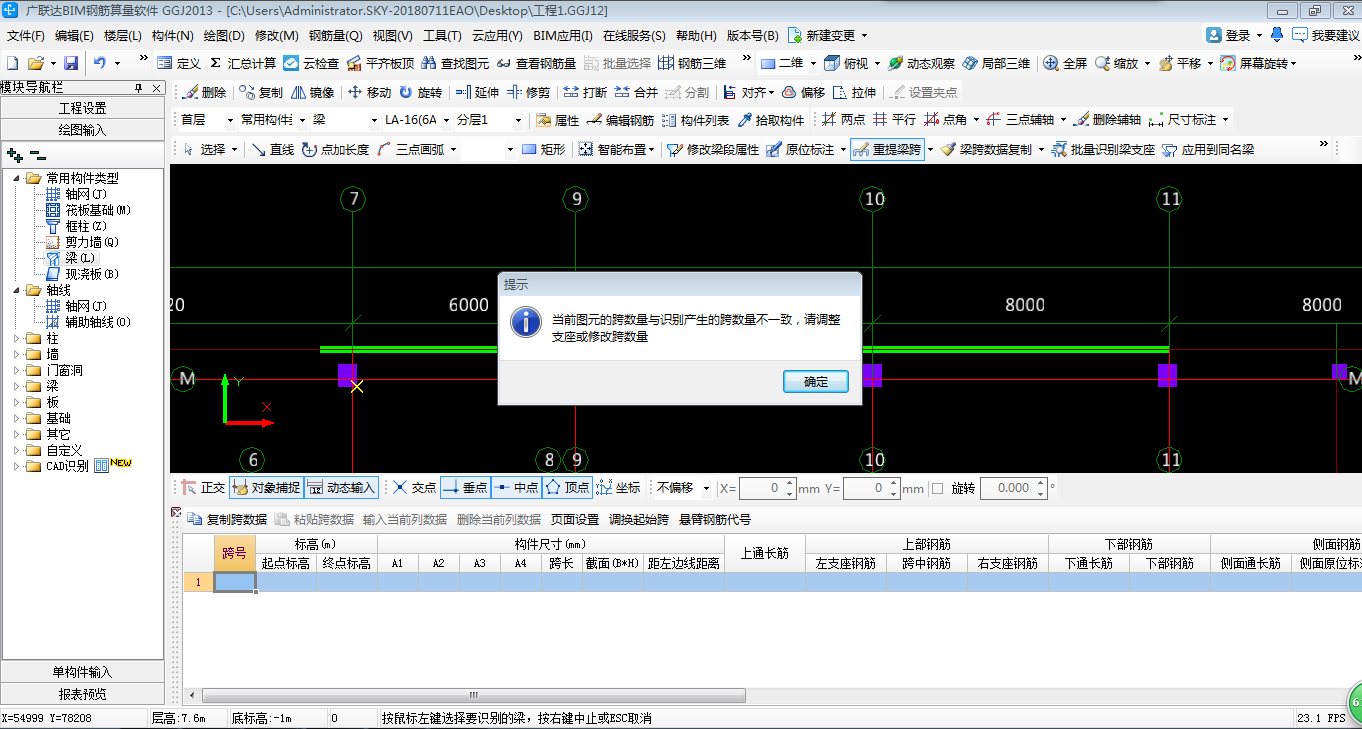This screenshot has height=729, width=1362.
Task: Open the 钢筋量(Q) menu
Action: coord(336,35)
